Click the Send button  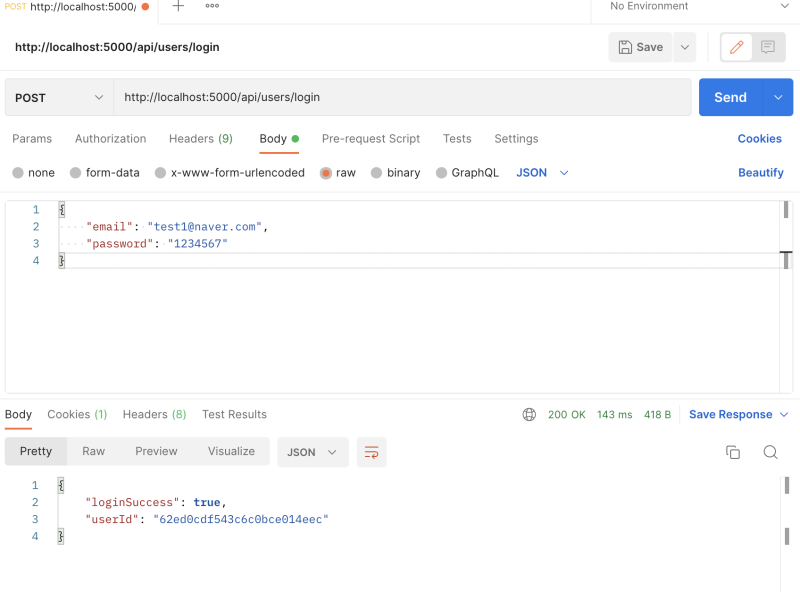[729, 97]
